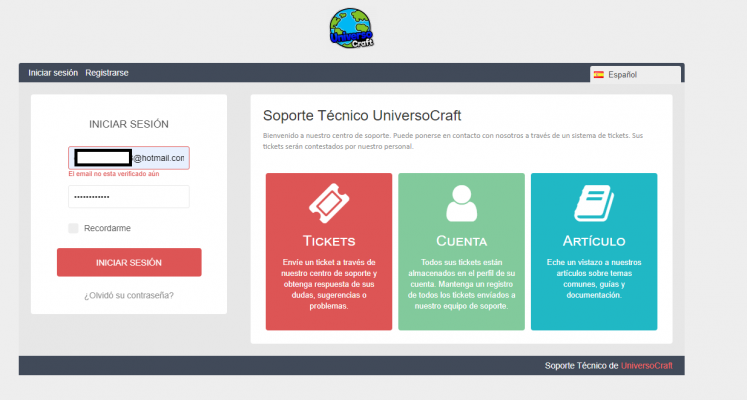Open the Registrarse menu item
The image size is (747, 400).
pyautogui.click(x=107, y=73)
